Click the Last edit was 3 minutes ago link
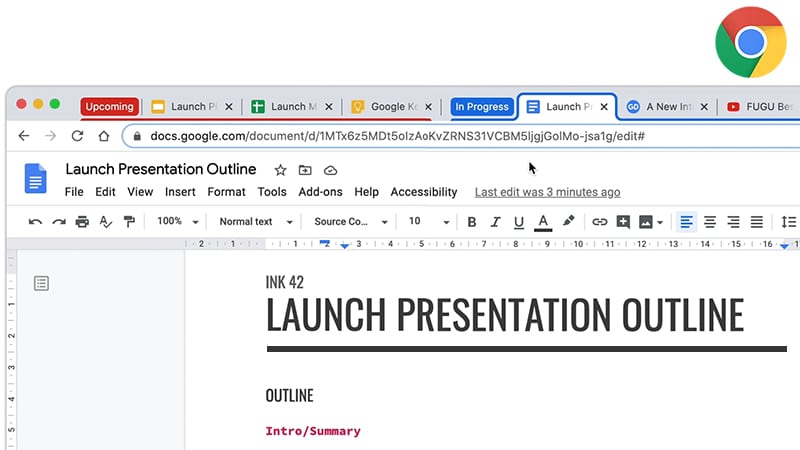 coord(547,192)
